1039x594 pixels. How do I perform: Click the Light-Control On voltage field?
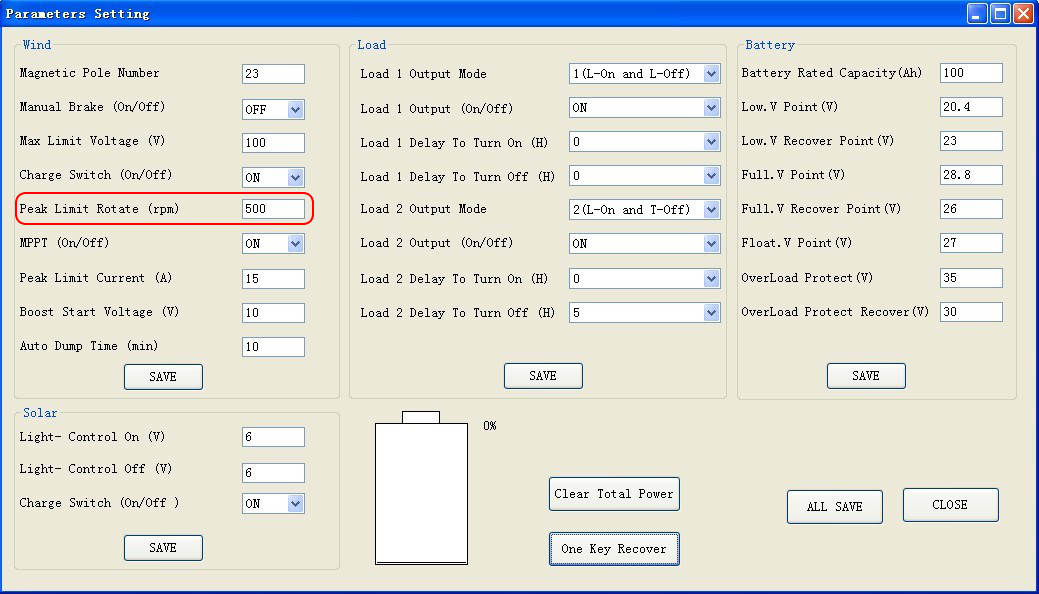click(x=273, y=437)
